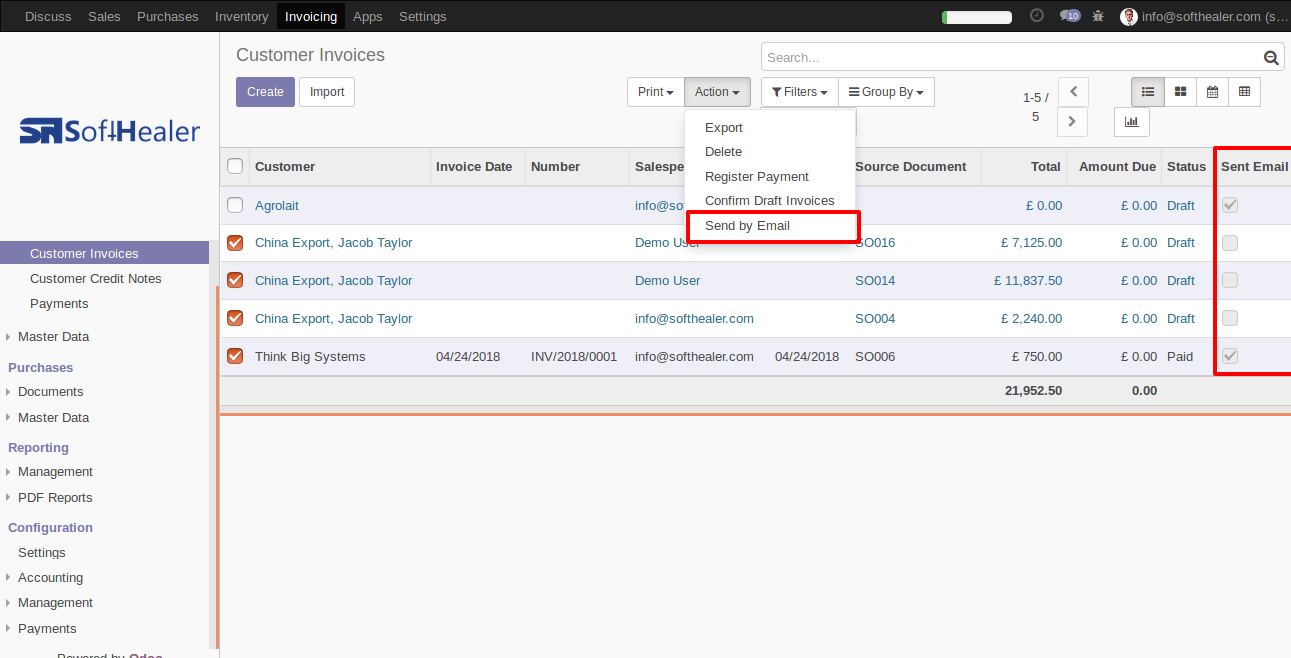Screen dimensions: 1291x658
Task: Open the Group By dropdown
Action: click(886, 92)
